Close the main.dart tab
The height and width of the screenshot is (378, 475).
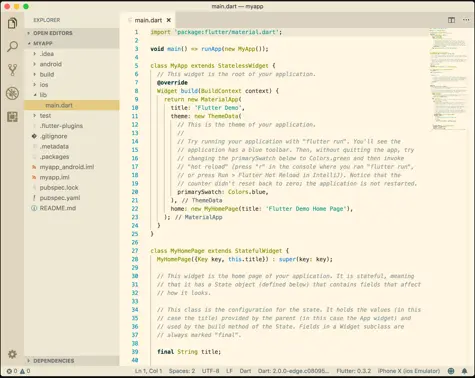pyautogui.click(x=169, y=20)
